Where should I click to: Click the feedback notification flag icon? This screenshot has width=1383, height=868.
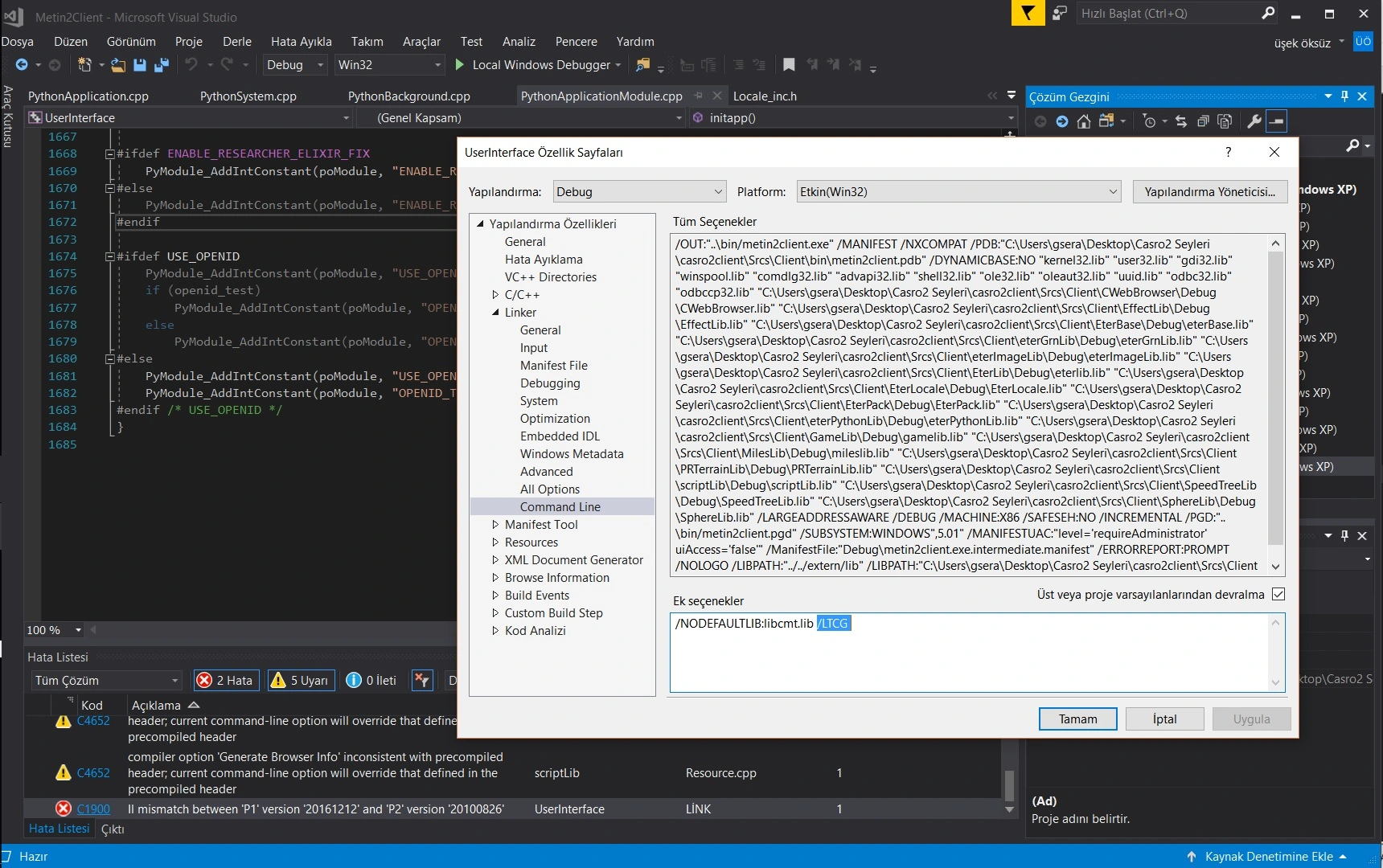[1028, 13]
